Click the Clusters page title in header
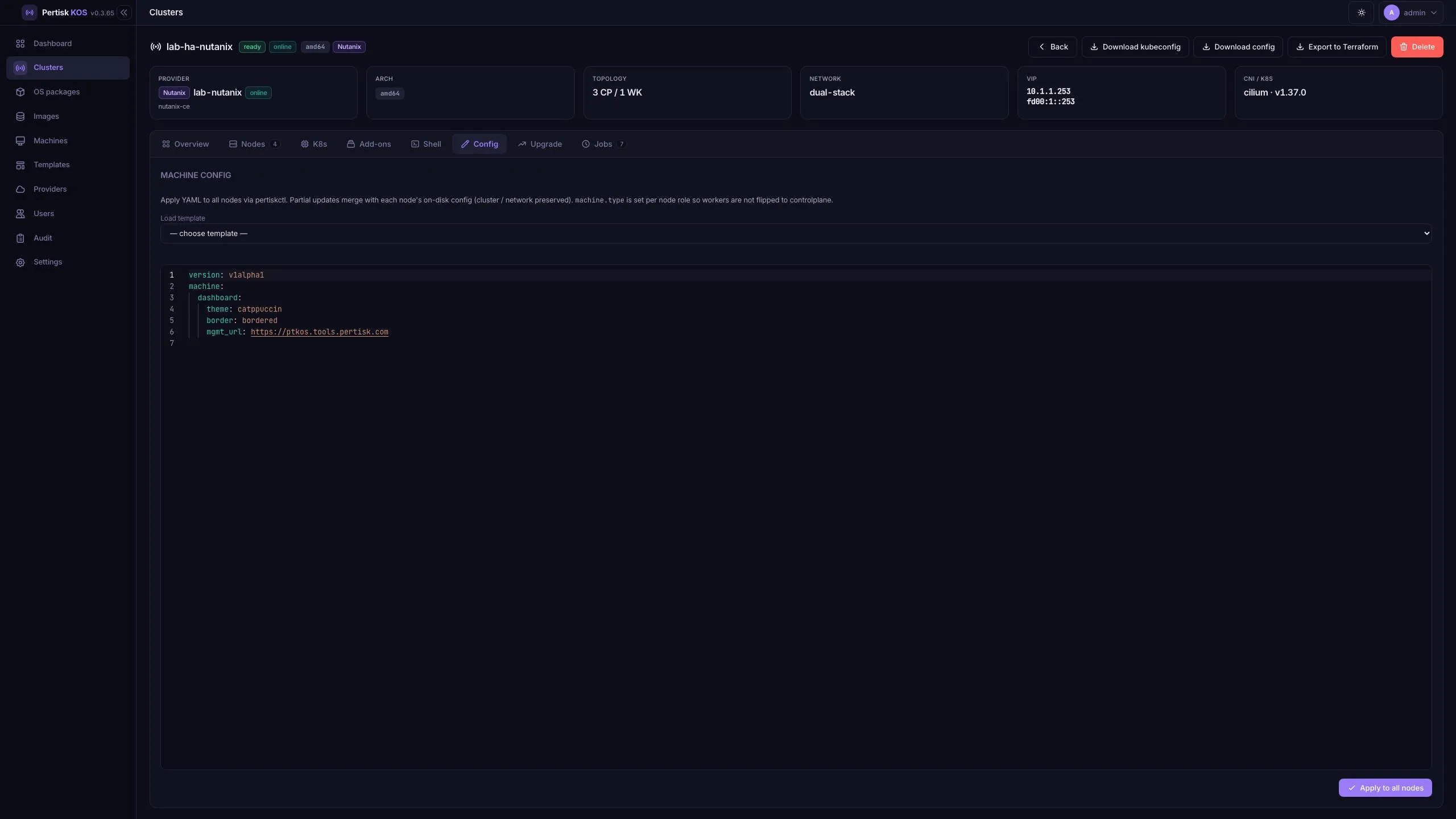 (166, 13)
